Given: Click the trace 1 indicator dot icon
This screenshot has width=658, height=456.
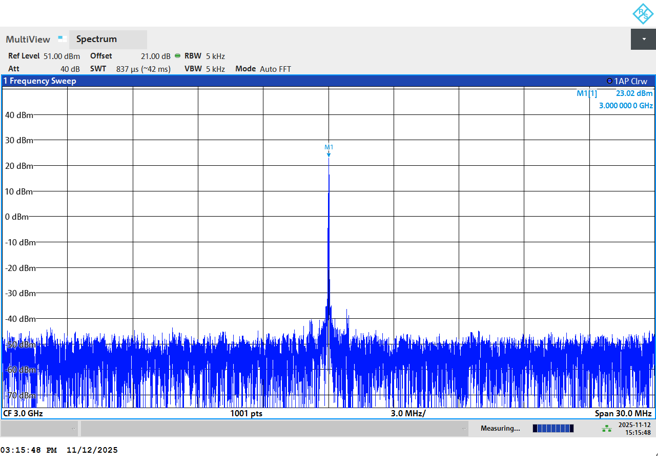Looking at the screenshot, I should [609, 81].
